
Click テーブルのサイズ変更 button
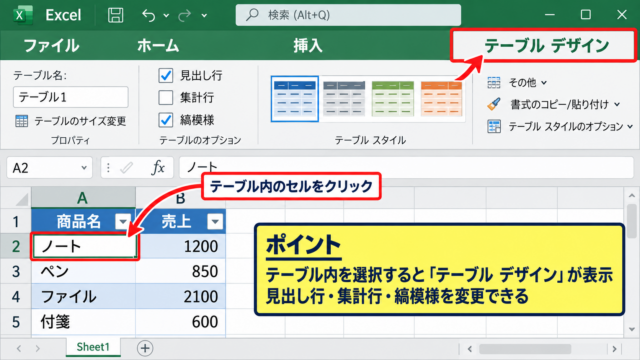pos(70,121)
